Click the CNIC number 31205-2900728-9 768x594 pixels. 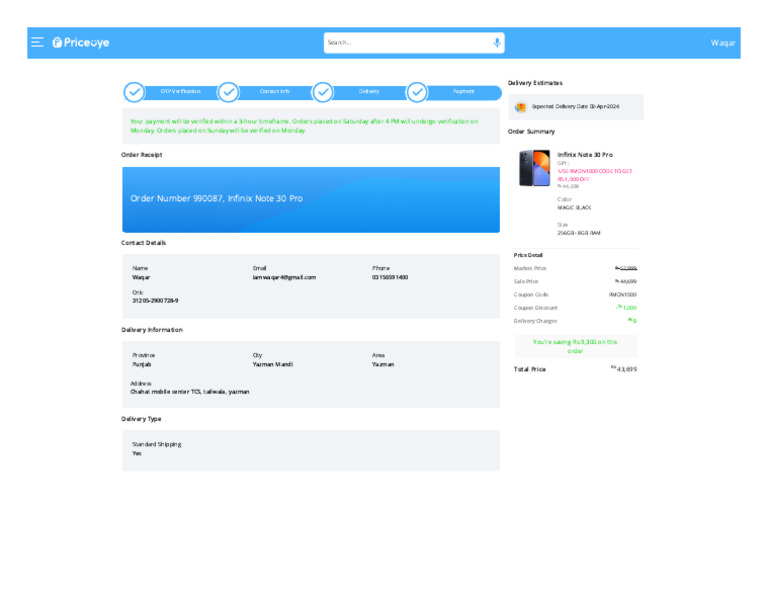pos(155,301)
